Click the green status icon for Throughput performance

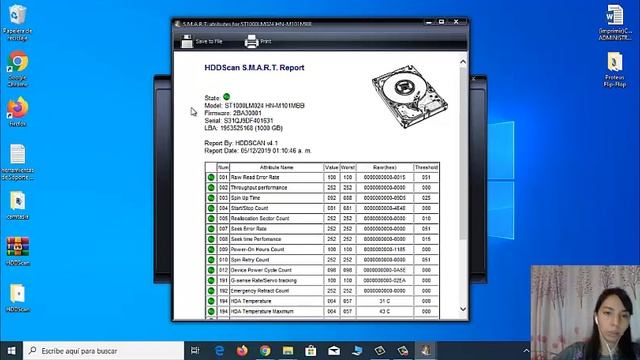coord(211,188)
